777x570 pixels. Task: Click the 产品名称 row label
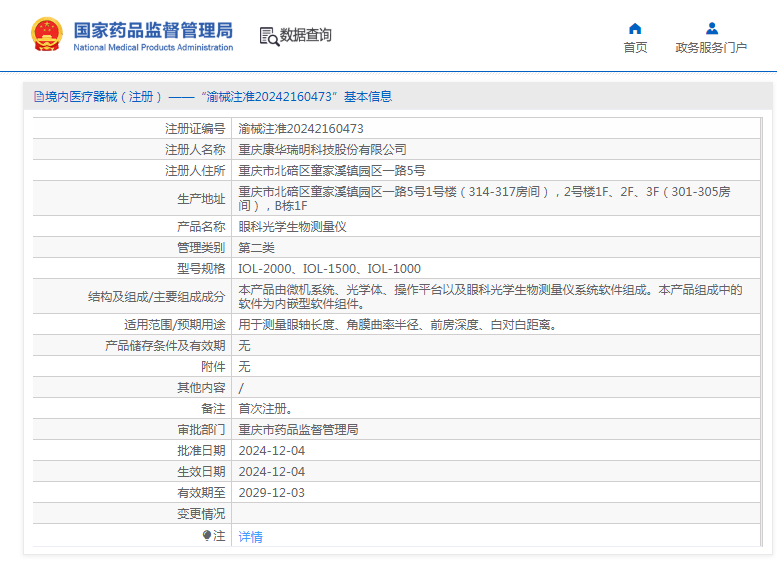point(201,227)
